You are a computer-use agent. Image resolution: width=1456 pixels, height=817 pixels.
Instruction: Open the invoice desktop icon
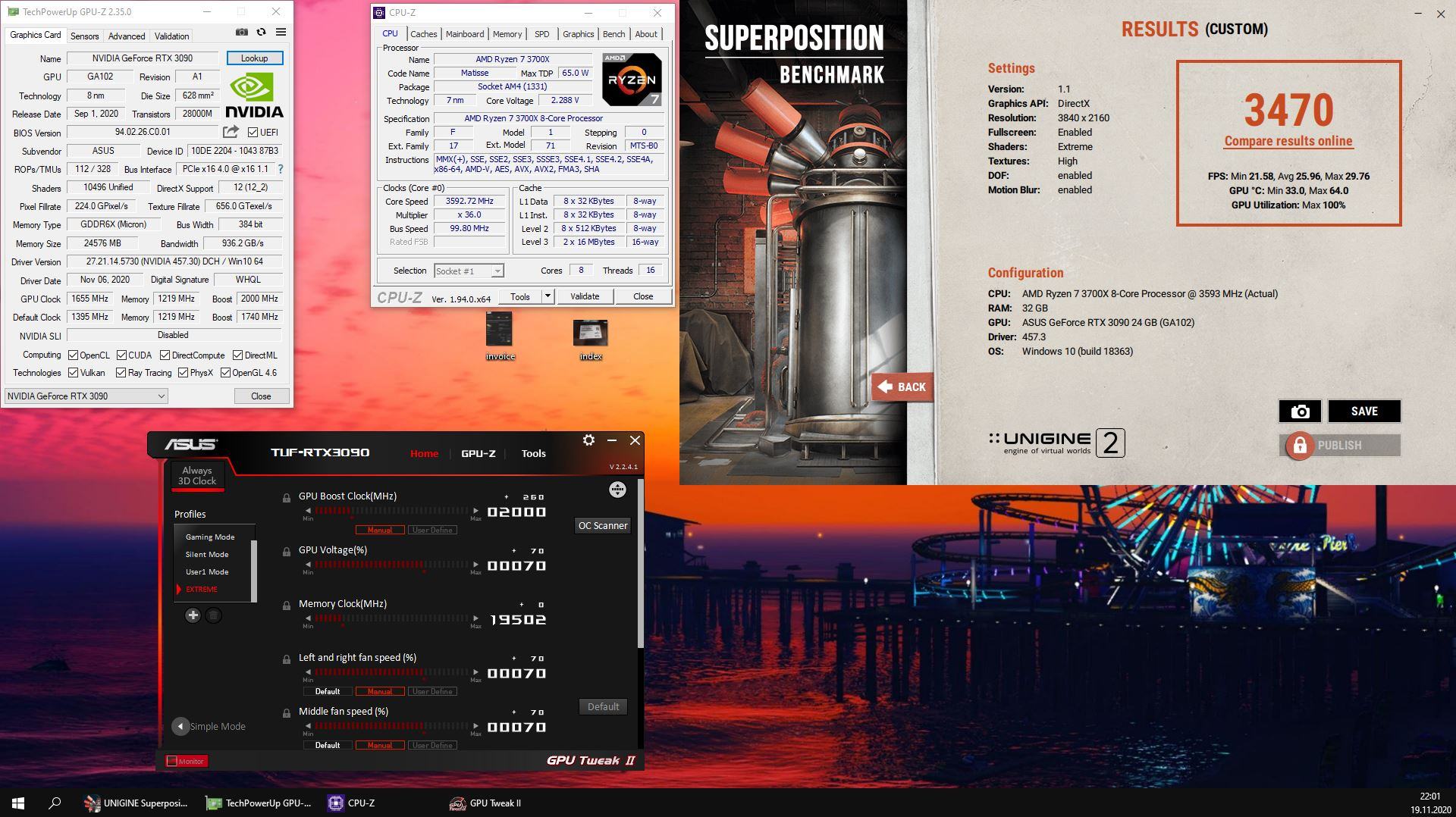point(500,336)
